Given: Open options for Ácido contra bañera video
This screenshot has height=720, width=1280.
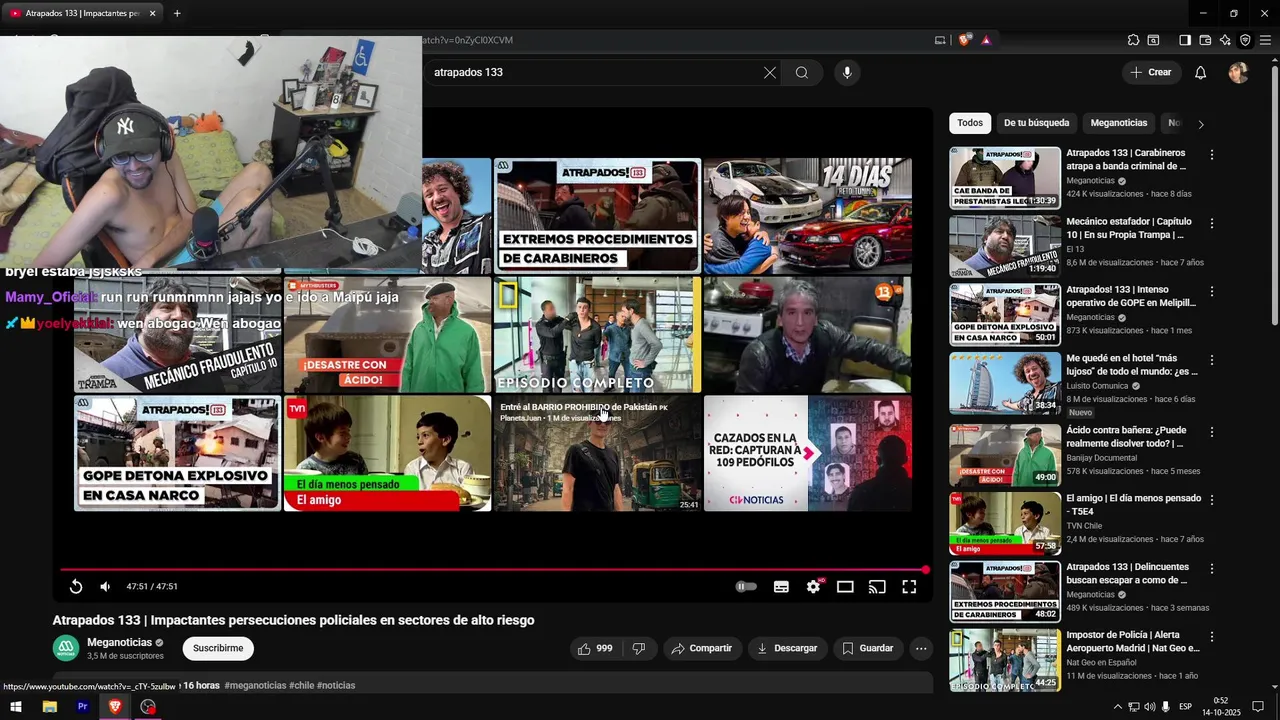Looking at the screenshot, I should click(1212, 432).
